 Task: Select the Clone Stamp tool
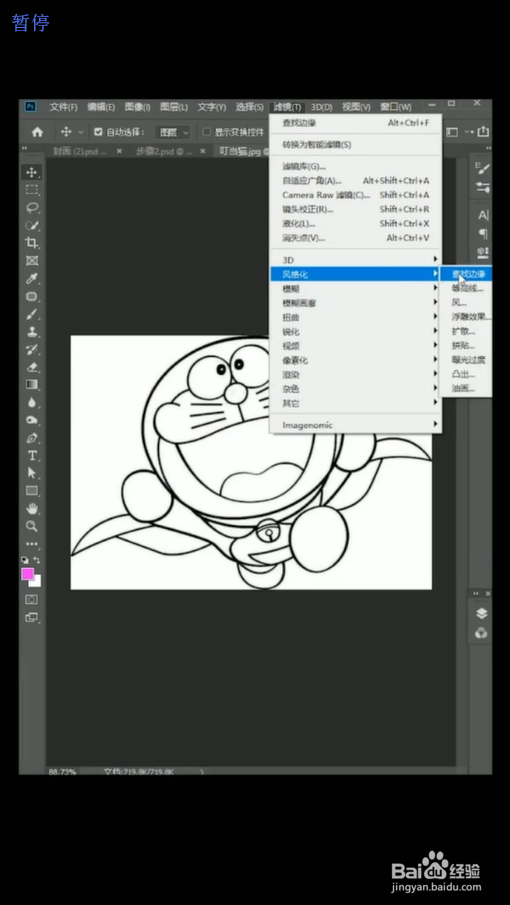pos(32,332)
